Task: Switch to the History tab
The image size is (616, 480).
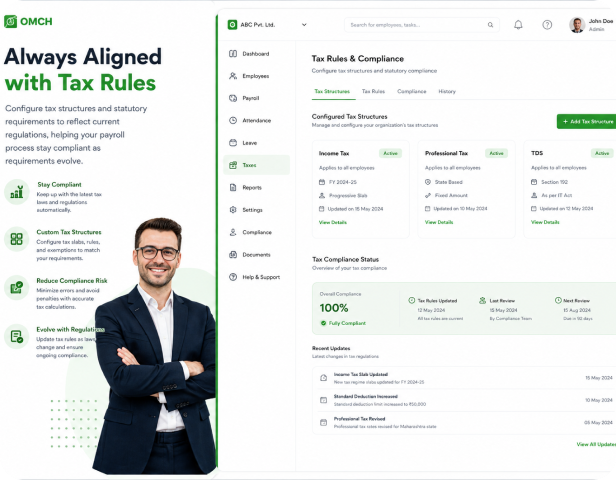Action: click(447, 92)
